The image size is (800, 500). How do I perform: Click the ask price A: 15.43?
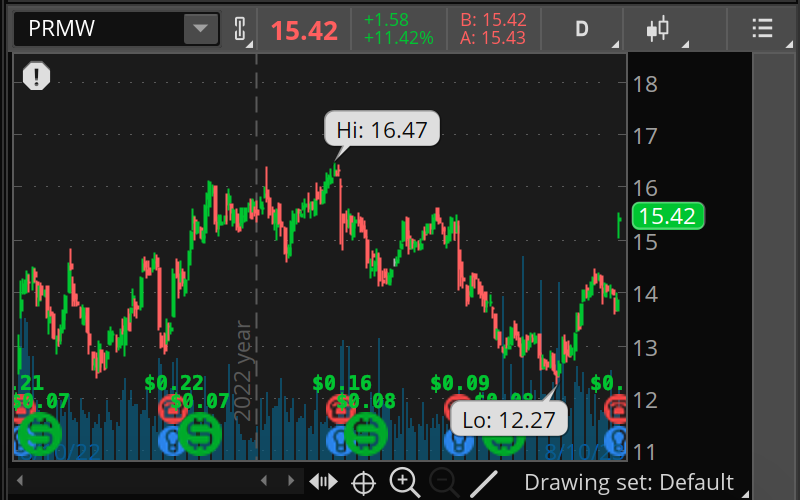(x=493, y=38)
